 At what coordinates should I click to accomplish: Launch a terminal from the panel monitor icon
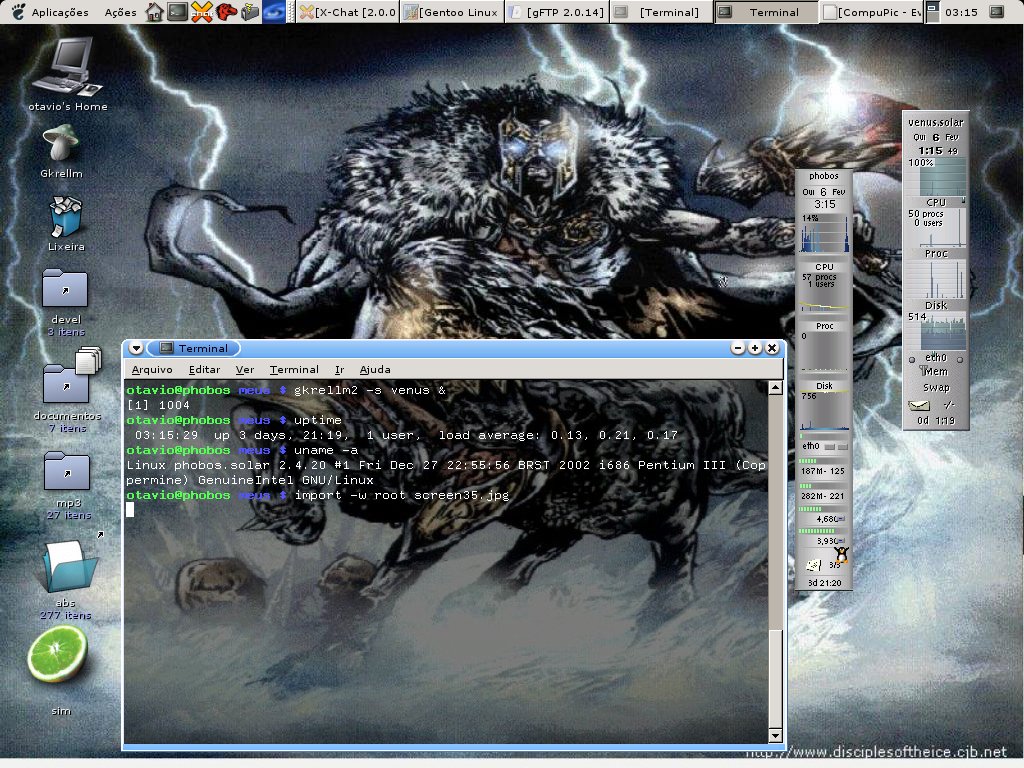point(178,12)
